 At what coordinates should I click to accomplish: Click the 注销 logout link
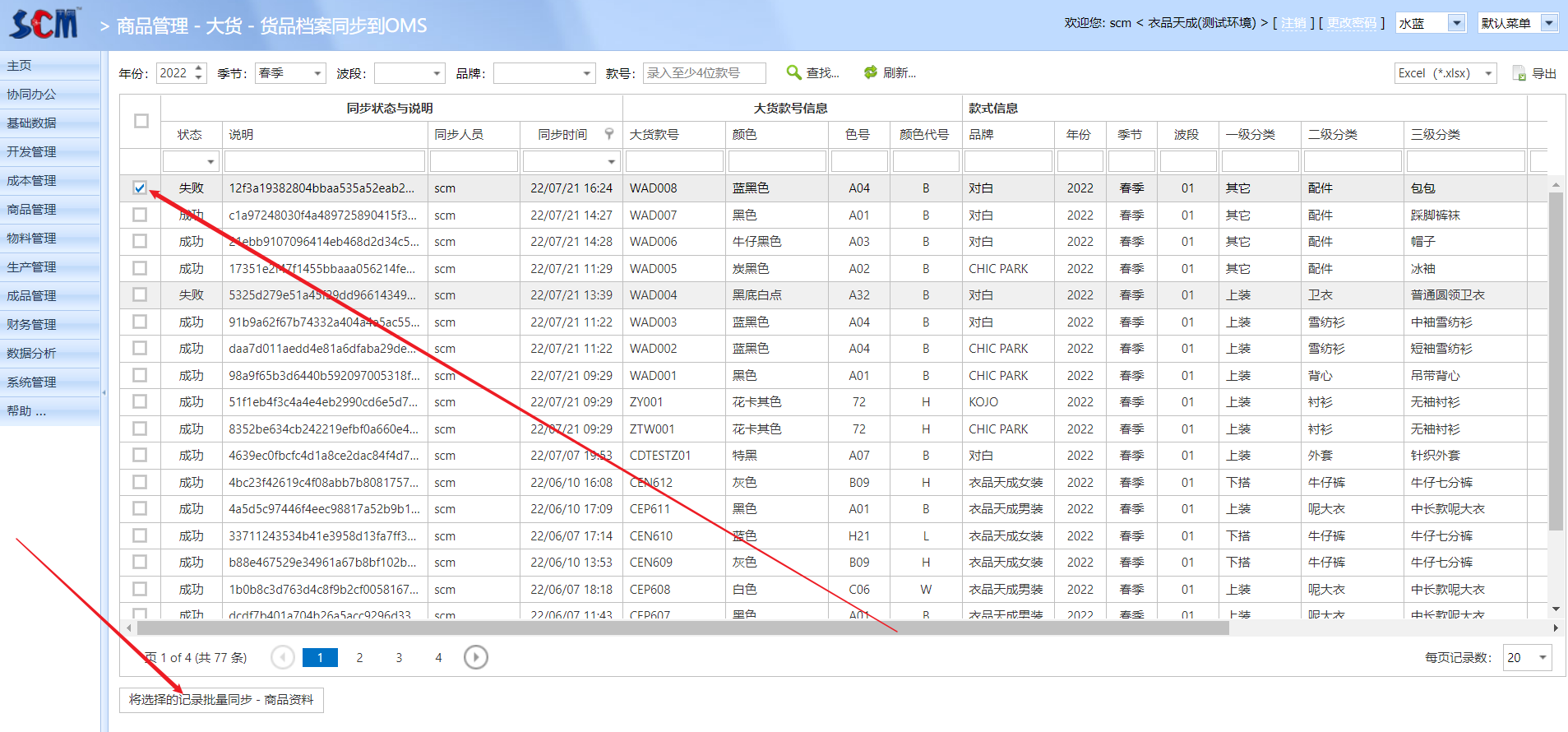(1293, 23)
